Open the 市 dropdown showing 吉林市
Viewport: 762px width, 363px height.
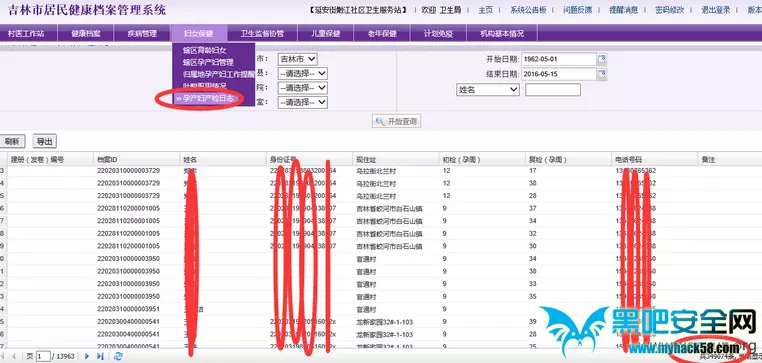pos(297,59)
